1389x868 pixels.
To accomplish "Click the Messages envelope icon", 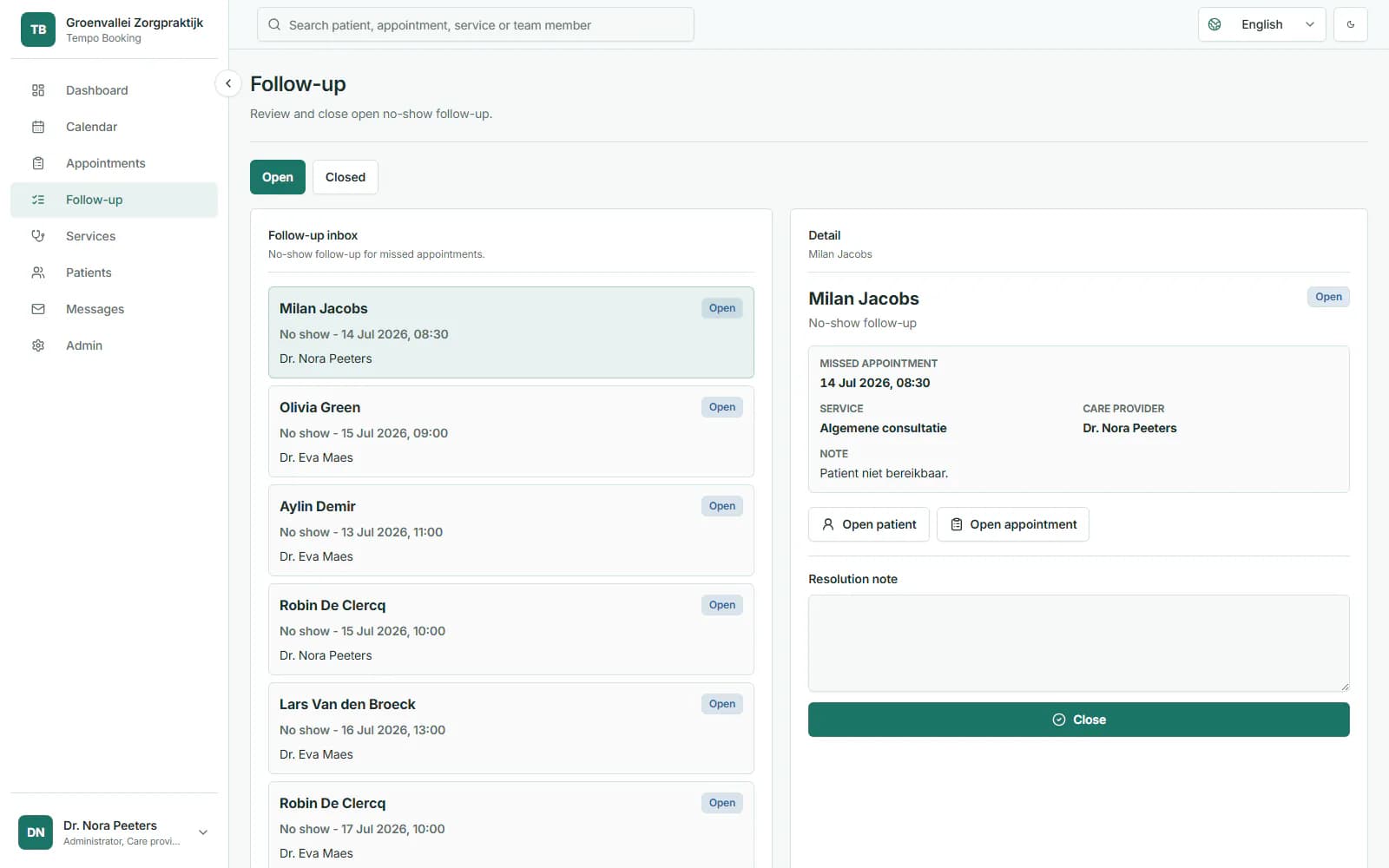I will pyautogui.click(x=38, y=309).
